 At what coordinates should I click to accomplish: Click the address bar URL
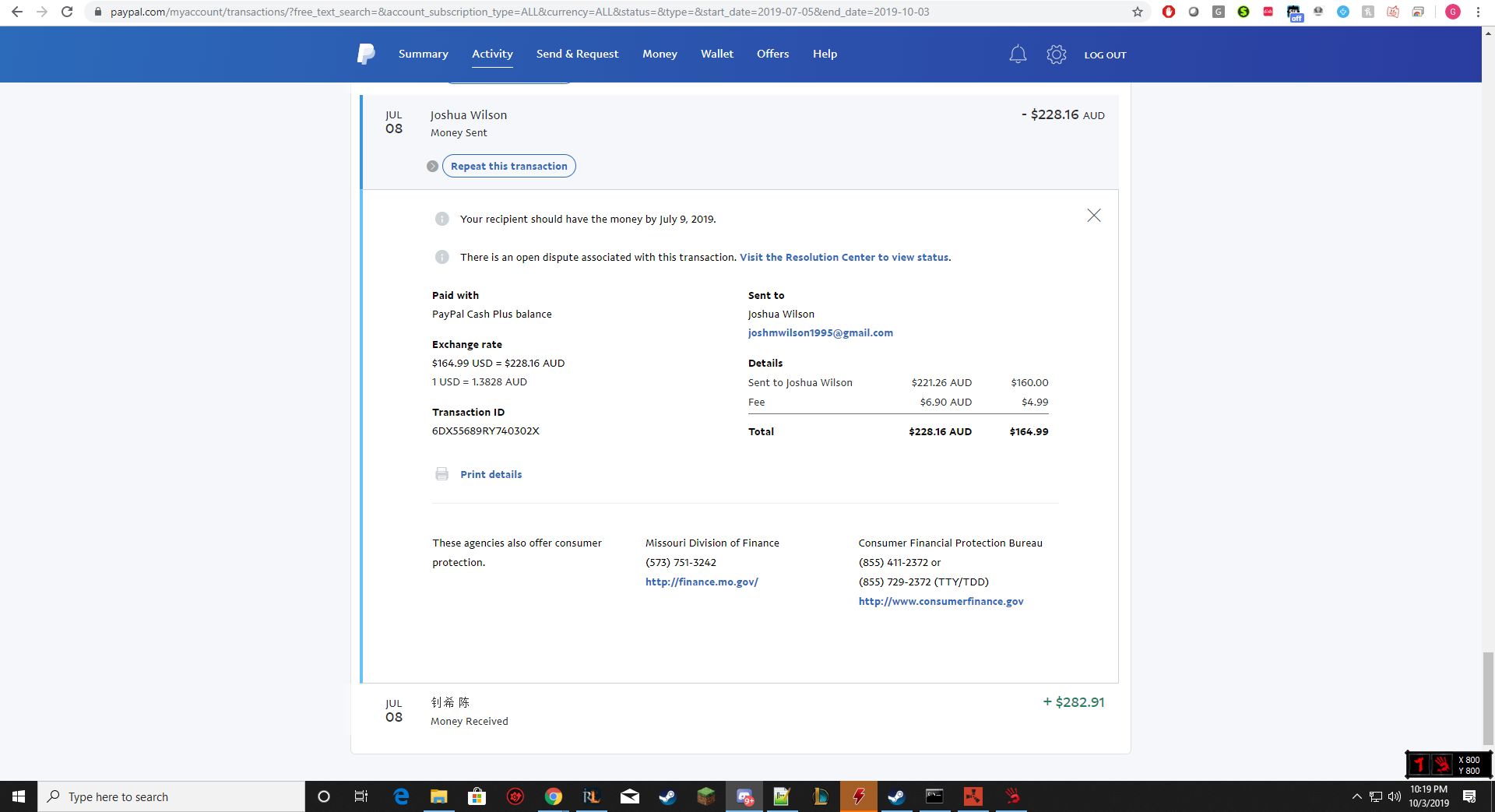click(519, 12)
